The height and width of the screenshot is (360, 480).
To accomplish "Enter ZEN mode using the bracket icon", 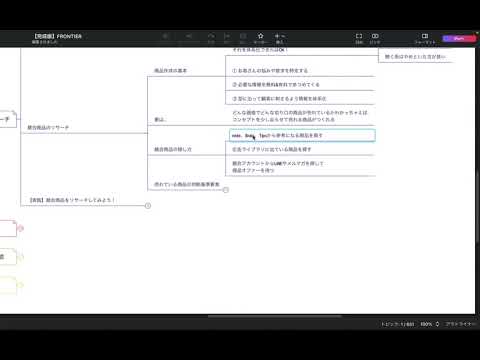I will pyautogui.click(x=359, y=36).
